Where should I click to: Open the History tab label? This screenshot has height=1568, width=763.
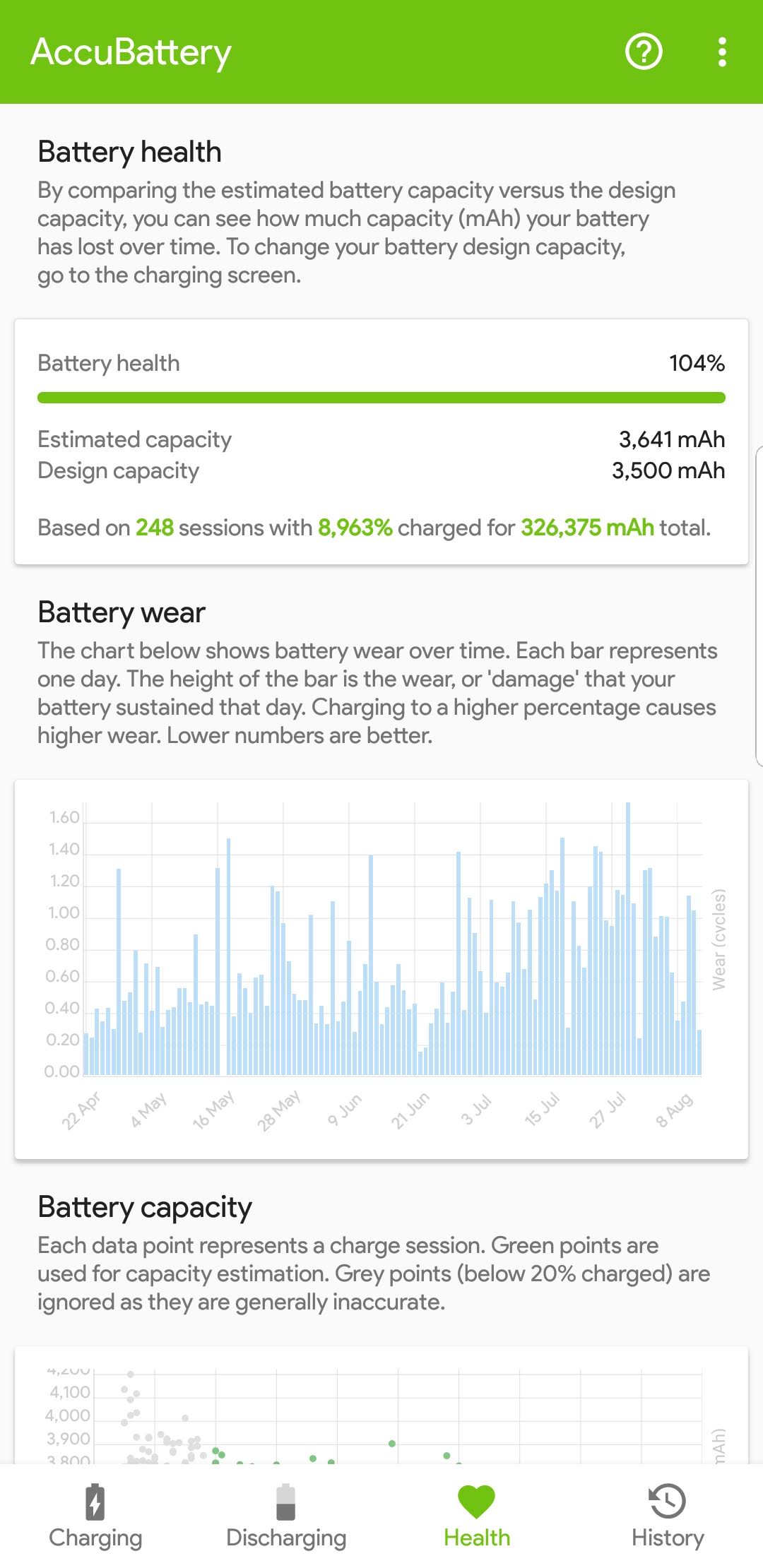(x=668, y=1538)
